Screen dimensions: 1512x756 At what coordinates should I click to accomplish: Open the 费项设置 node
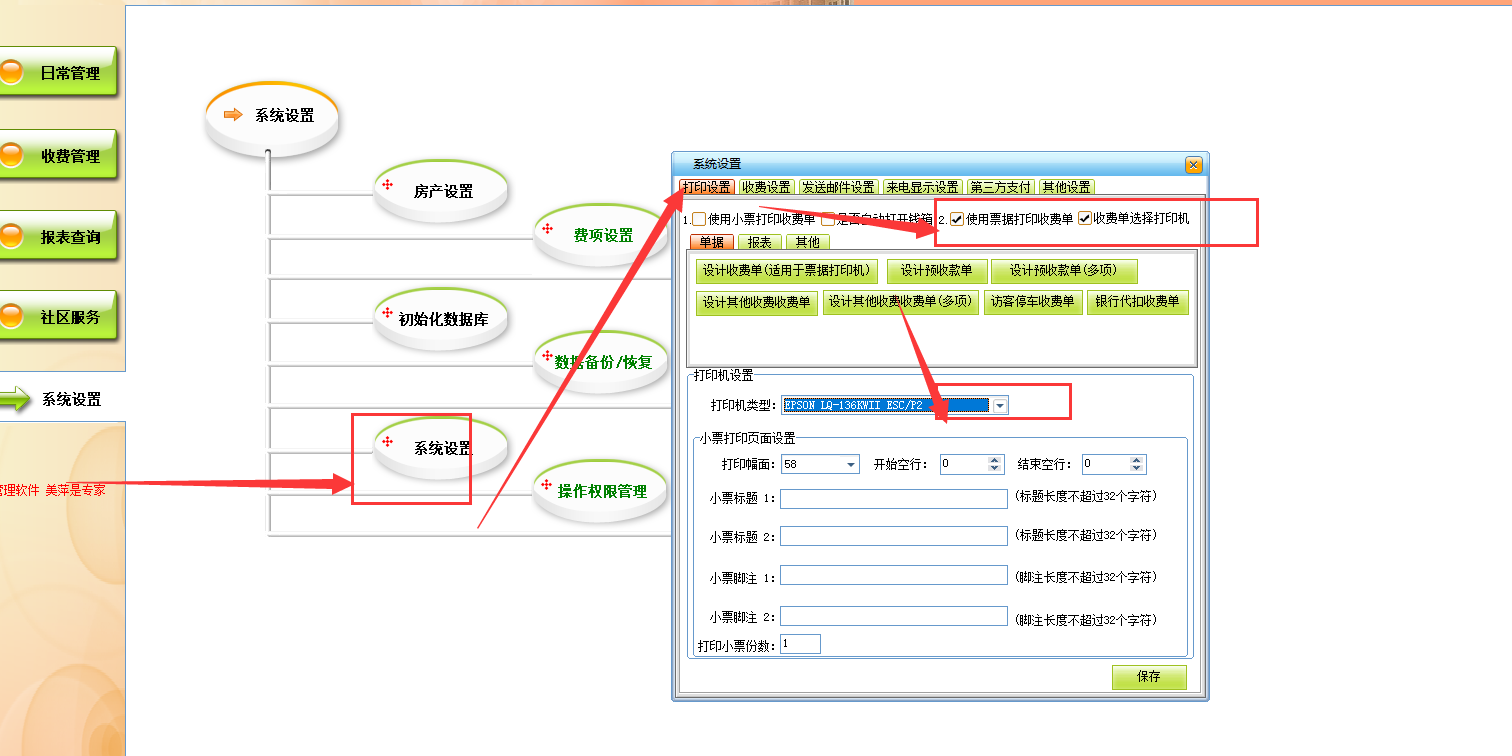[602, 235]
